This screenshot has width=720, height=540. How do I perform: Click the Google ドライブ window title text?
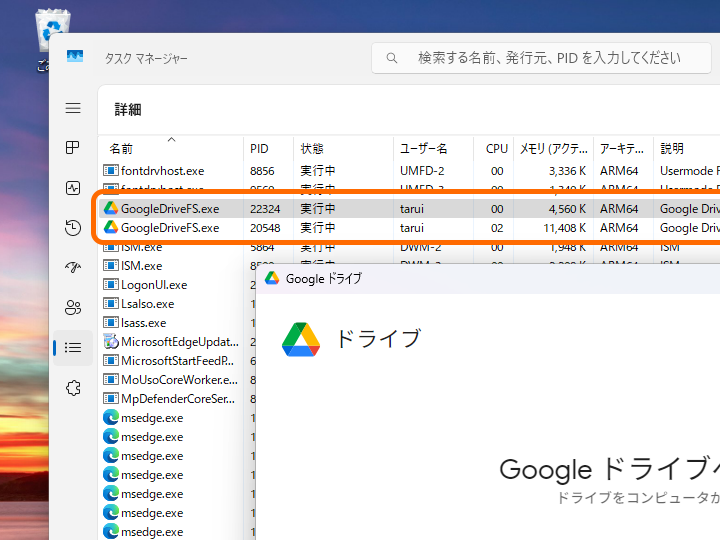324,279
